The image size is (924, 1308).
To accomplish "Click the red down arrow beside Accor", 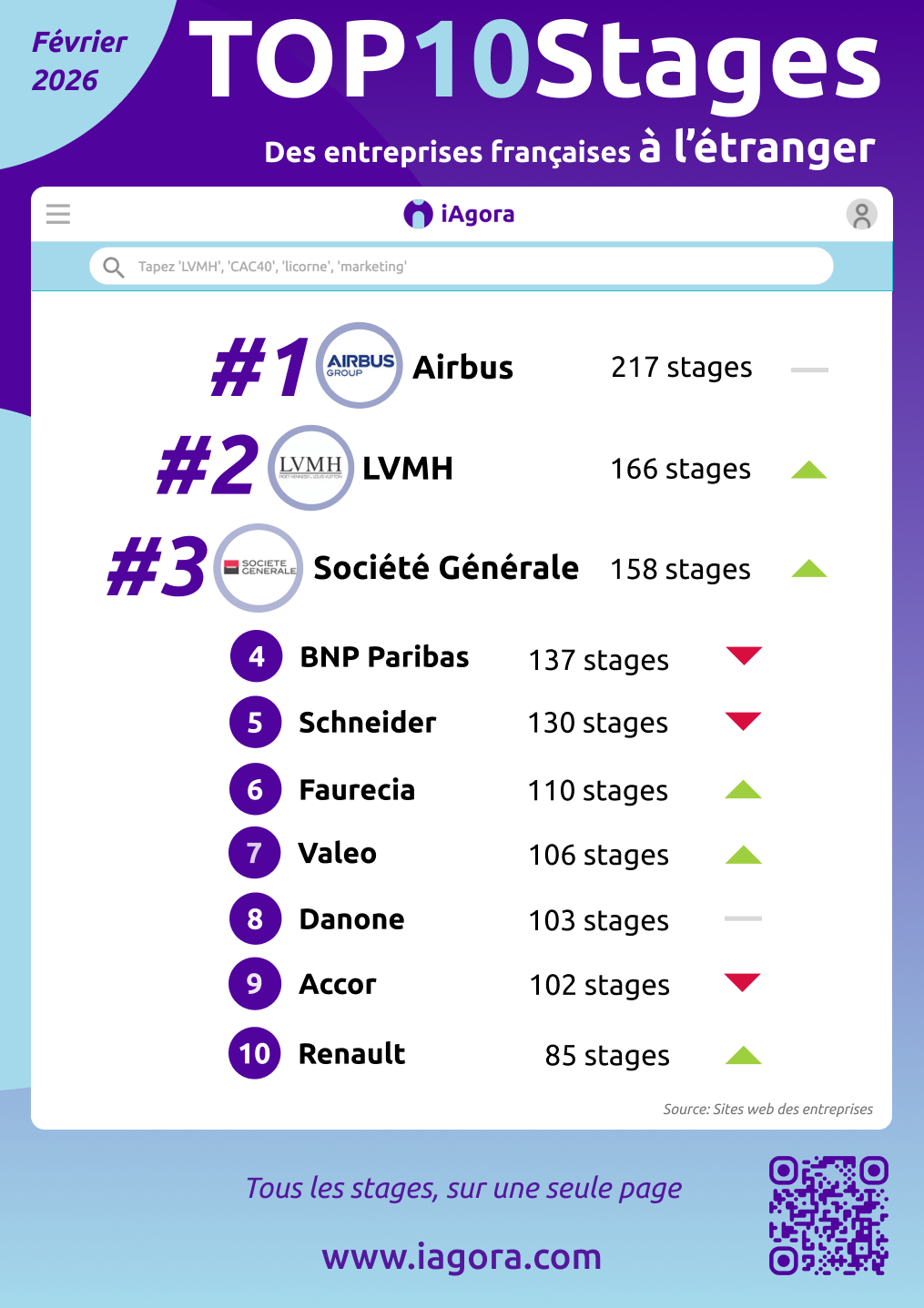I will click(x=742, y=982).
